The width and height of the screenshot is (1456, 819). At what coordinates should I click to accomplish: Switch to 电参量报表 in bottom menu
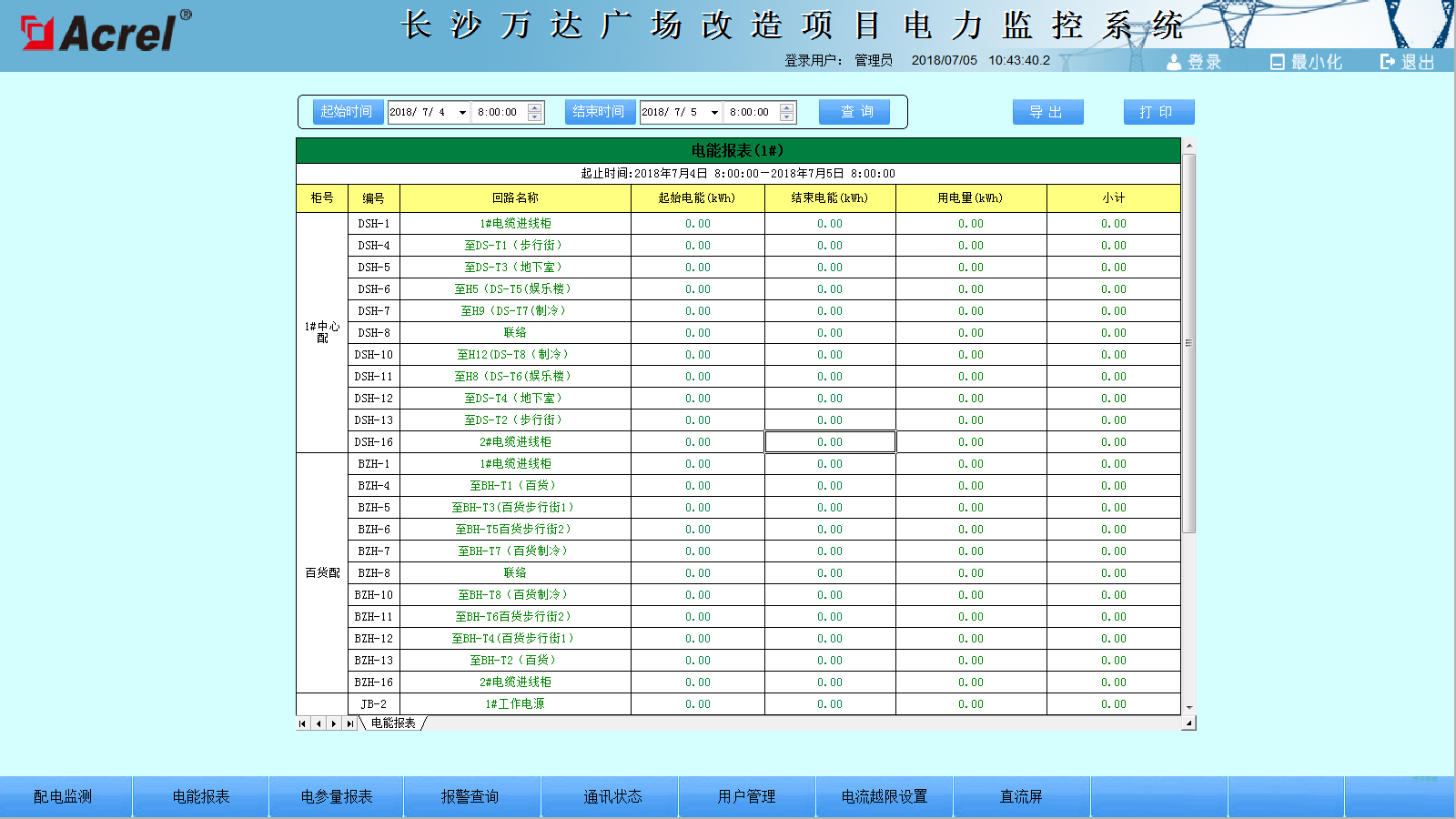(x=337, y=796)
